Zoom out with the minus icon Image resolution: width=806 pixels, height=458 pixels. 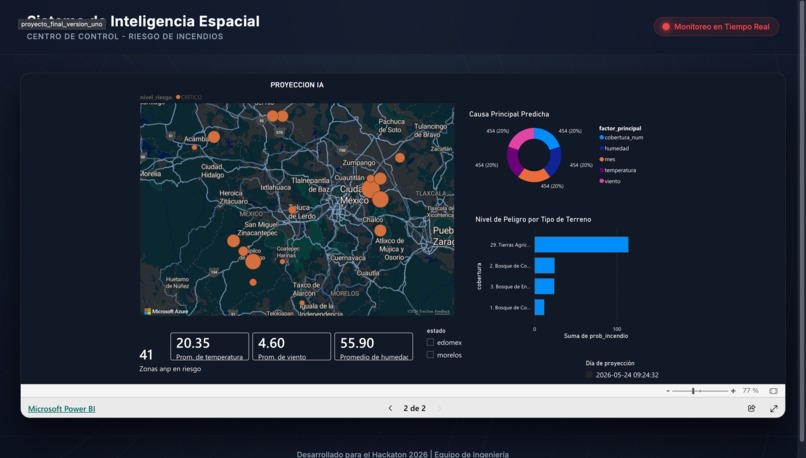(668, 391)
